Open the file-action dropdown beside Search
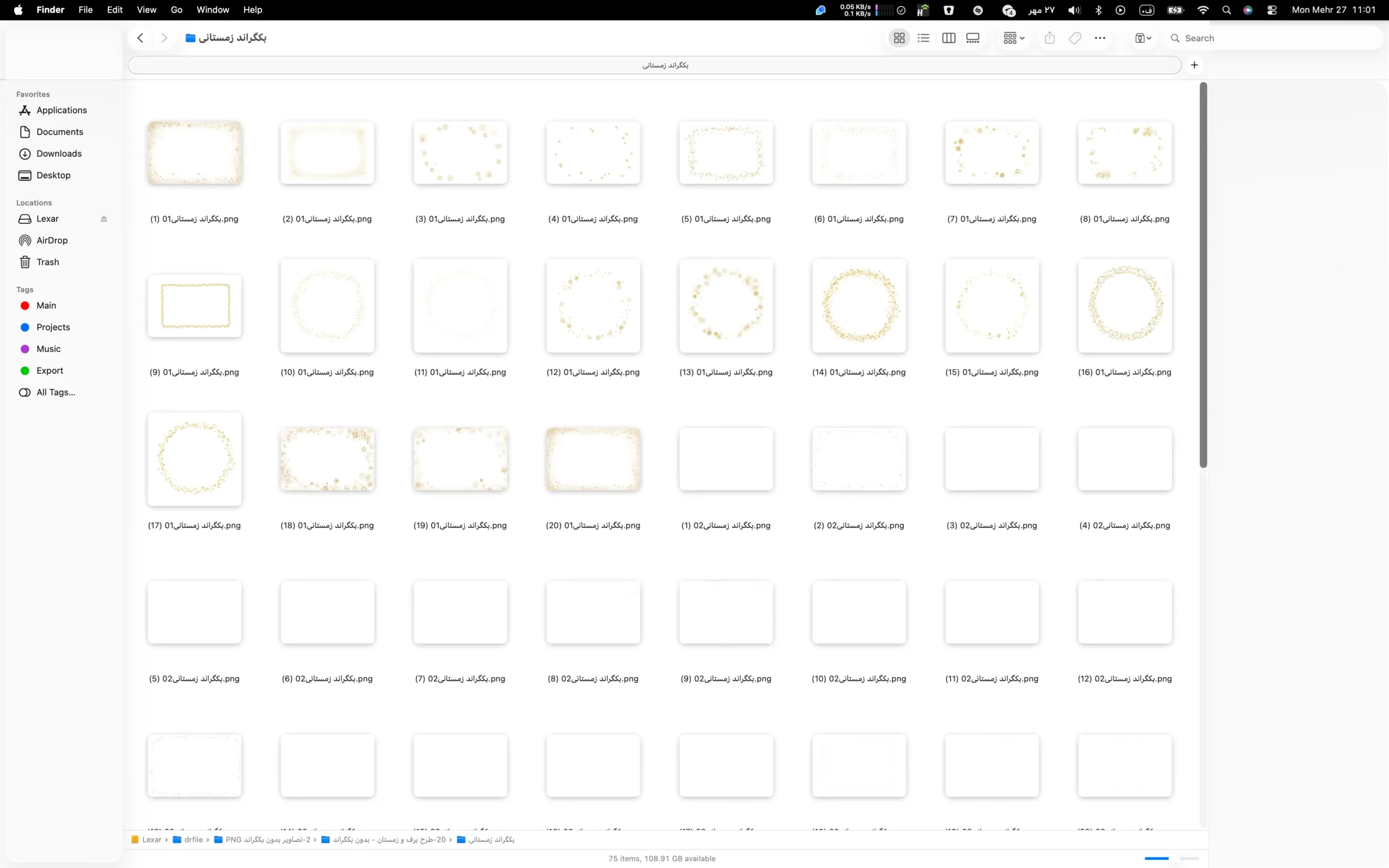1389x868 pixels. (x=1143, y=38)
